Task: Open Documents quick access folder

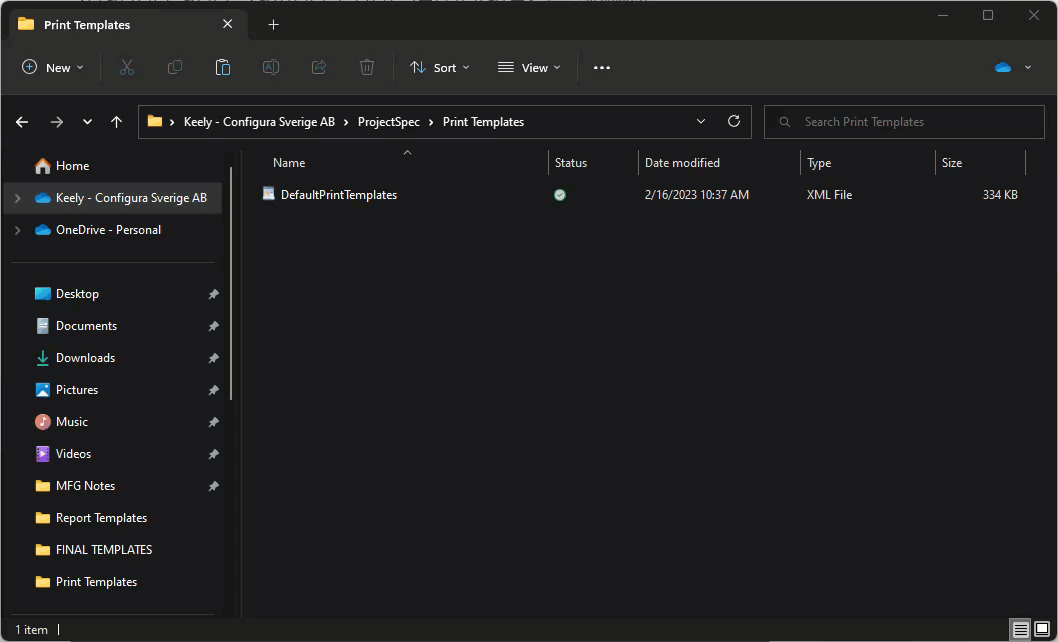Action: pos(86,325)
